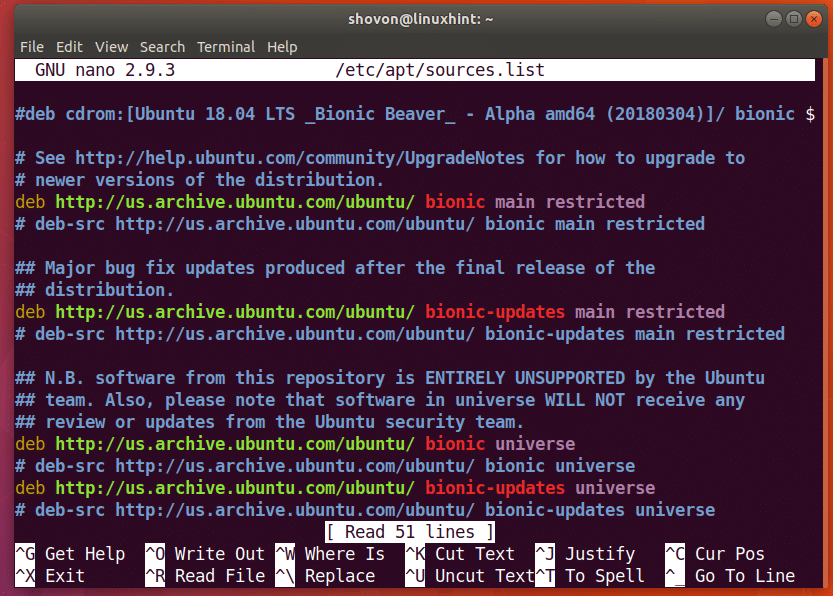The width and height of the screenshot is (833, 596).
Task: Click the ^R Read File shortcut
Action: 205,576
